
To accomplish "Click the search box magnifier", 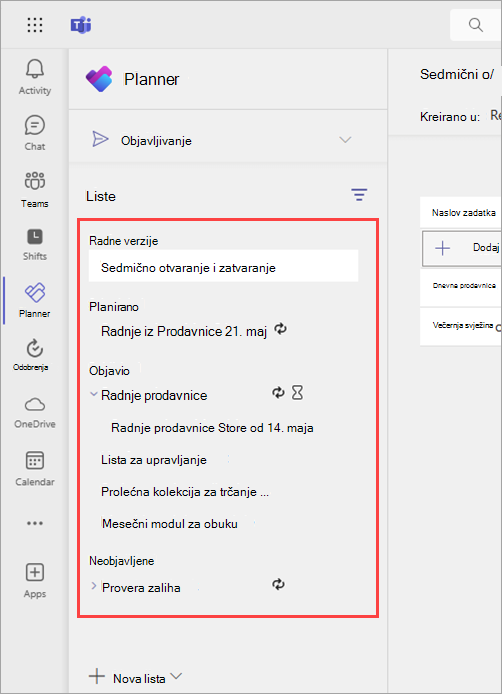I will [476, 25].
